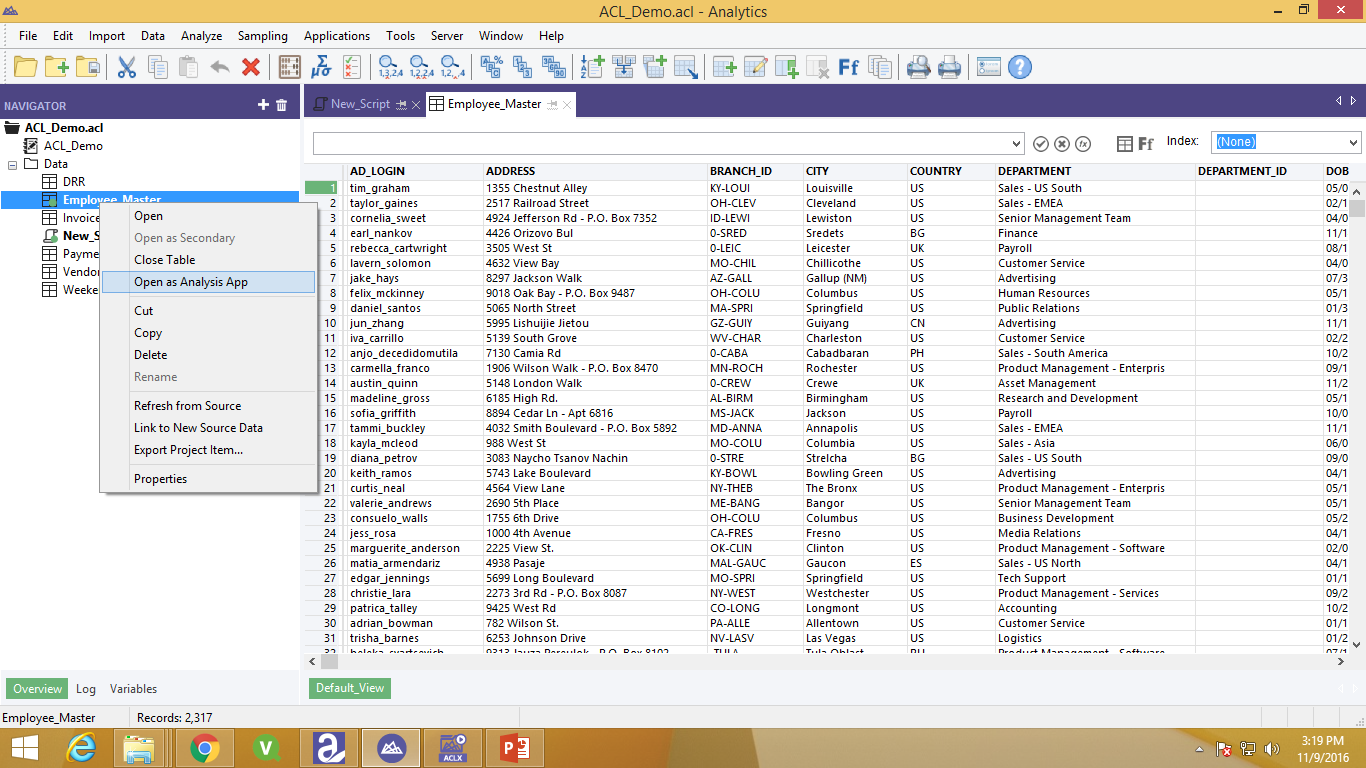Viewport: 1366px width, 768px height.
Task: Switch to the Log tab
Action: (86, 689)
